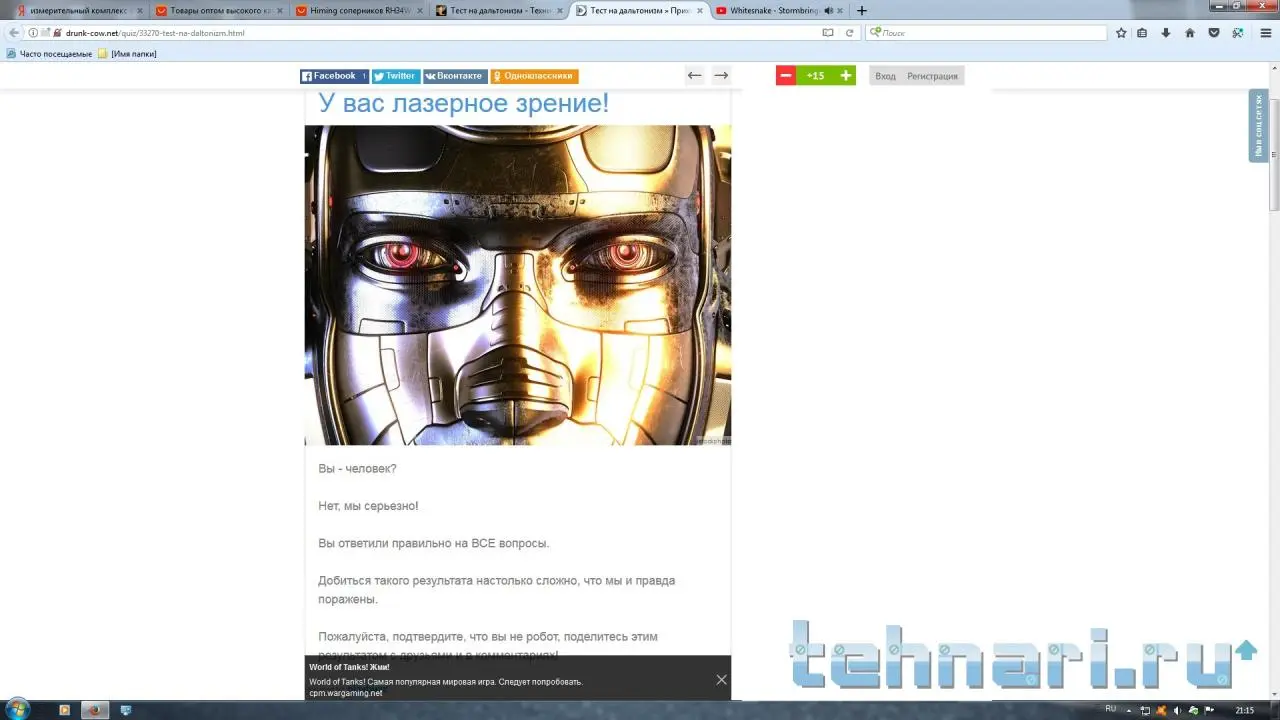1280x720 pixels.
Task: Bookmark this page with the star icon
Action: tap(1122, 33)
